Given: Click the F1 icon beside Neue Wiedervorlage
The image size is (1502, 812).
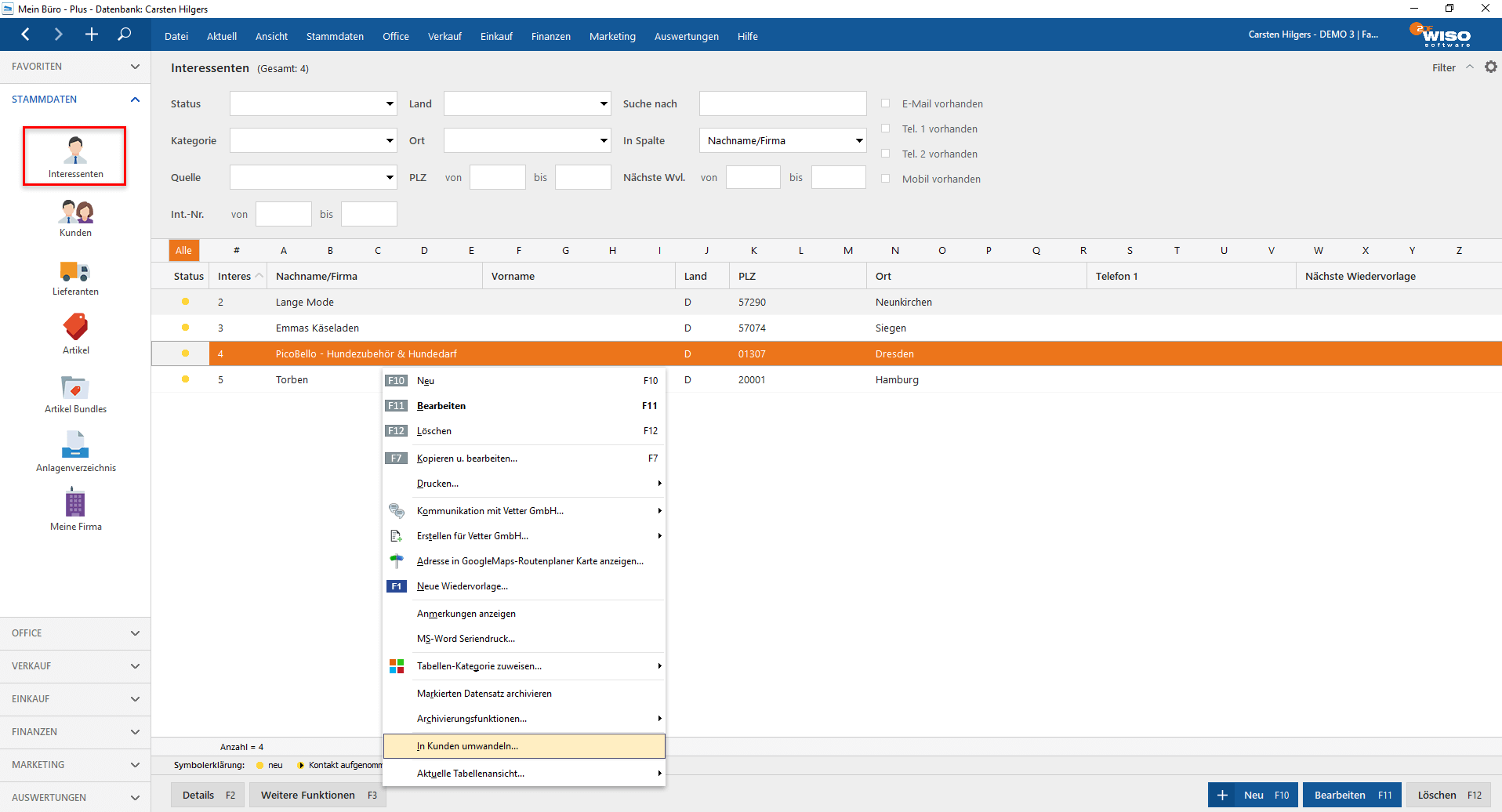Looking at the screenshot, I should pyautogui.click(x=397, y=586).
